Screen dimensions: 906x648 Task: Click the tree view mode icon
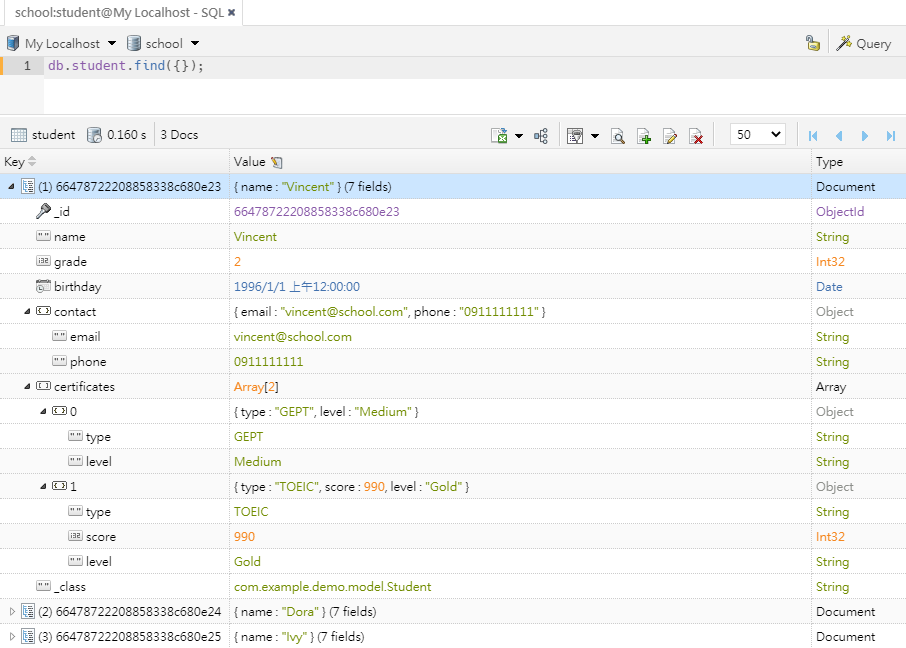[541, 135]
